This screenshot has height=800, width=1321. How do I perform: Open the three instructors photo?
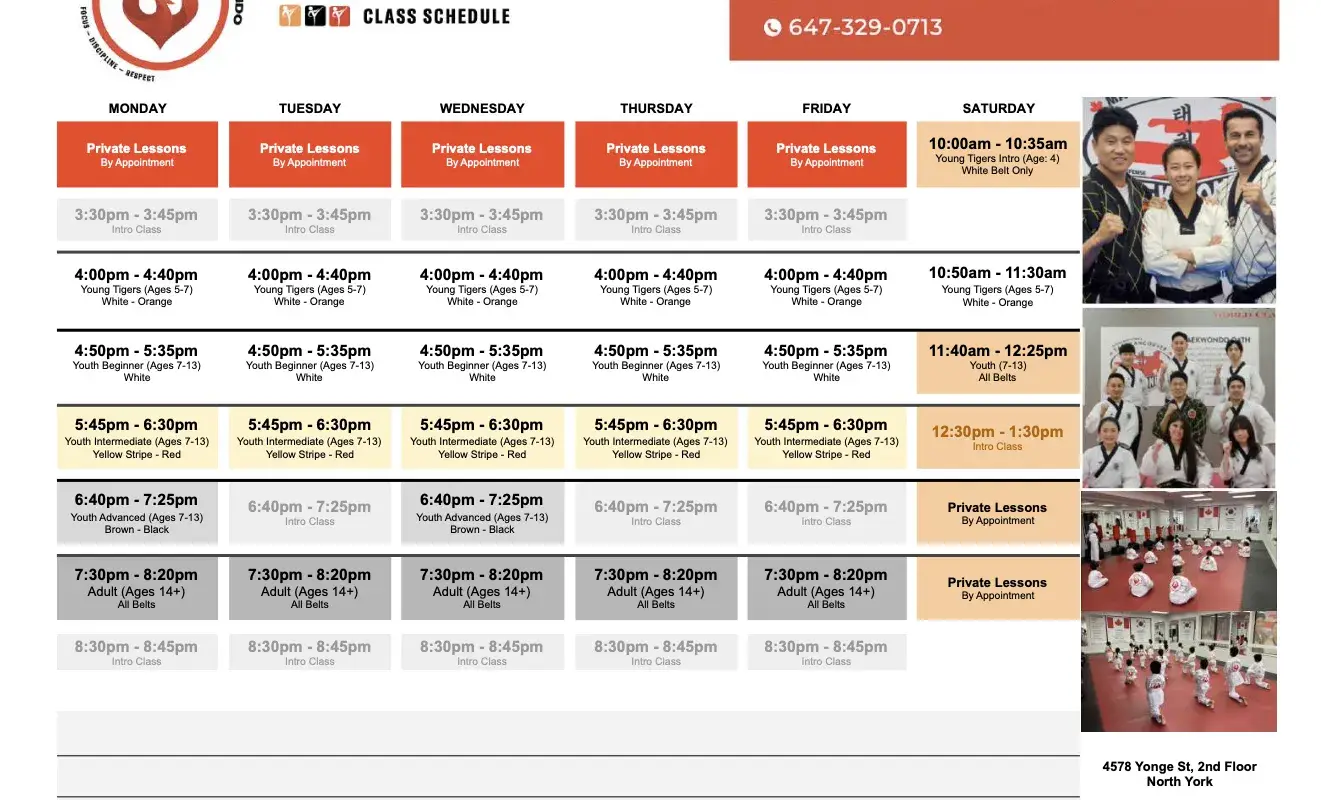point(1179,200)
